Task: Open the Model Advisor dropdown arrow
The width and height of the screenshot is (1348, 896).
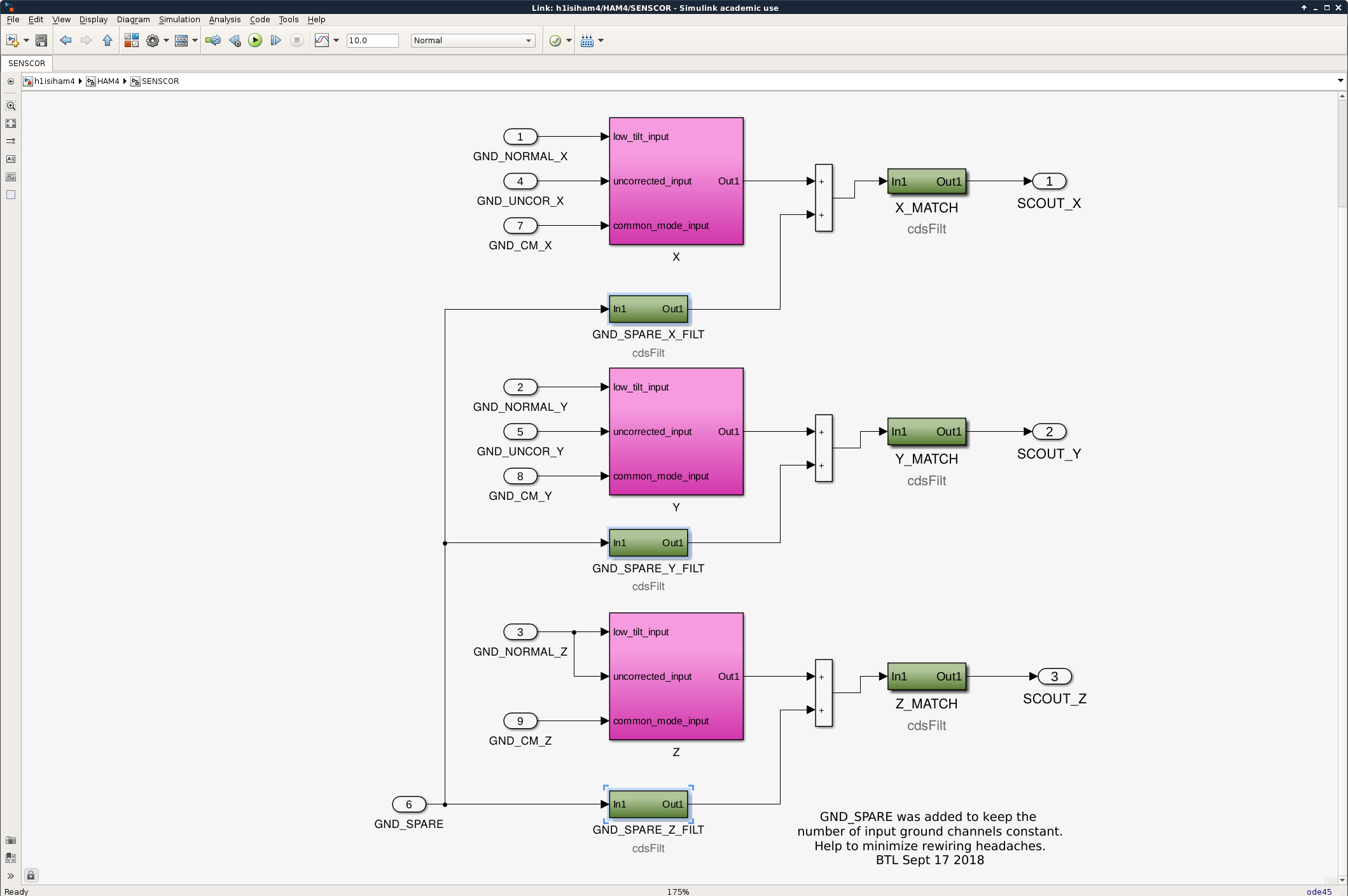Action: pyautogui.click(x=569, y=41)
